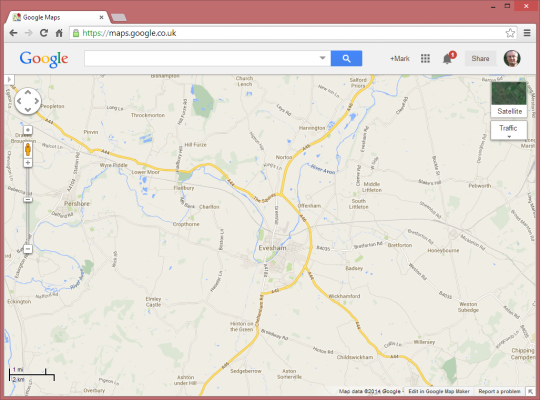The image size is (540, 400).
Task: Click the Bretforton label
Action: tap(400, 245)
